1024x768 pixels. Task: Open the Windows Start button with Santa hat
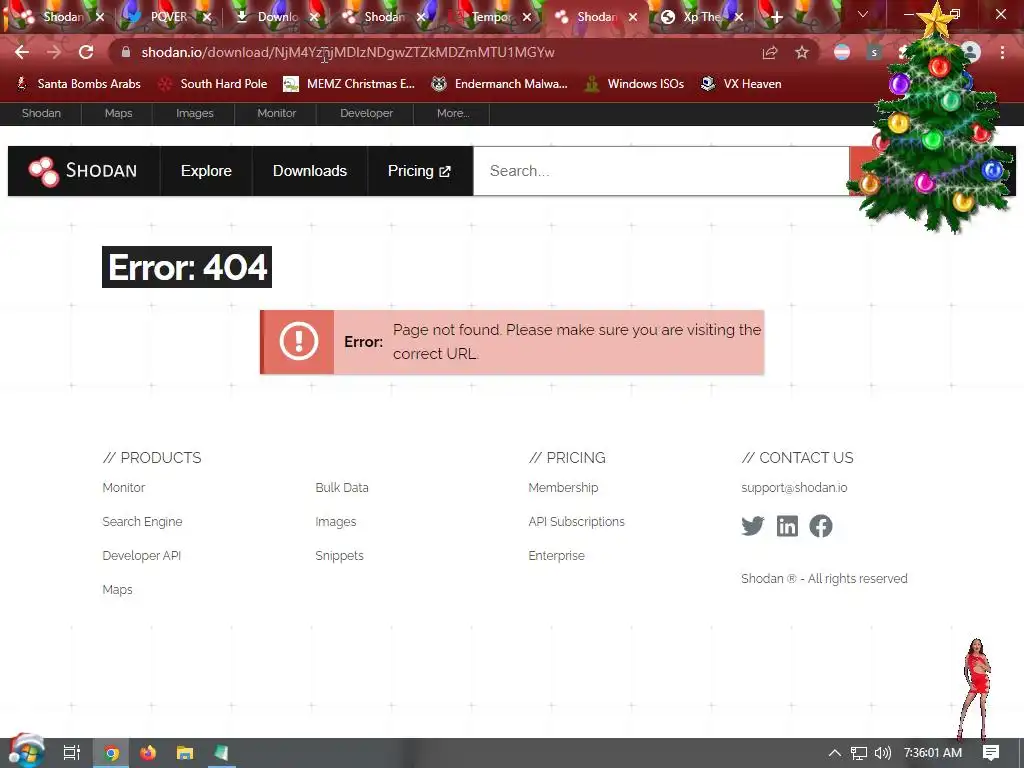tap(25, 752)
